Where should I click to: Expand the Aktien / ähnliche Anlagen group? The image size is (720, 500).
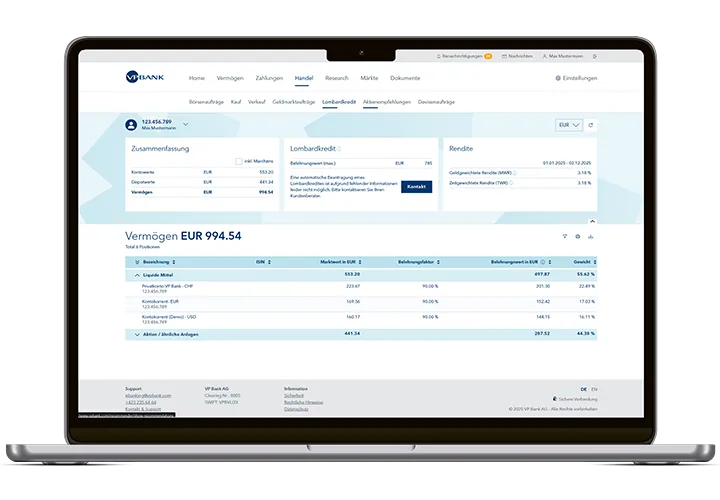(136, 334)
